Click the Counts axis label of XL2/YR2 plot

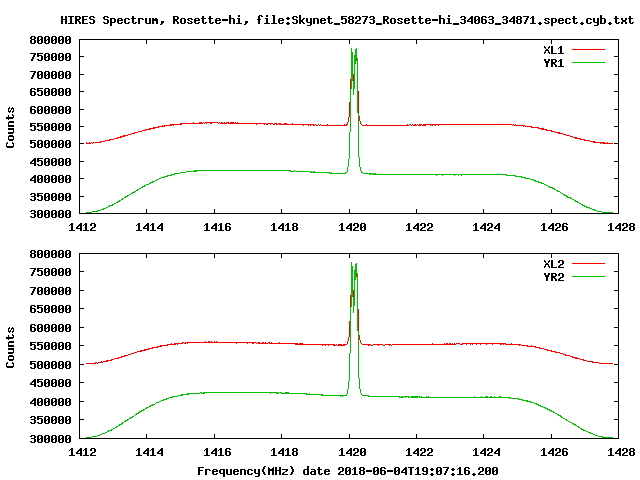[x=10, y=347]
